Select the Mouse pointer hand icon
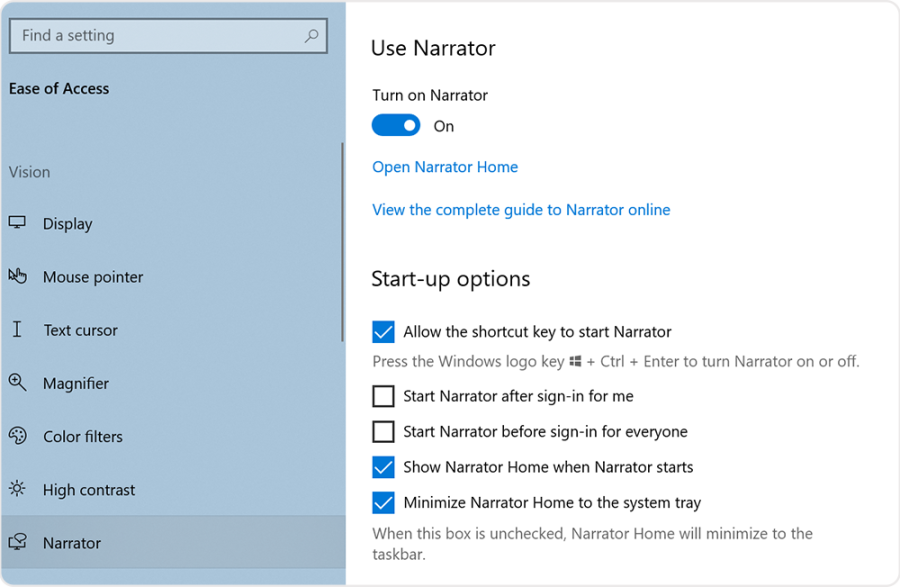The width and height of the screenshot is (900, 587). (x=17, y=277)
